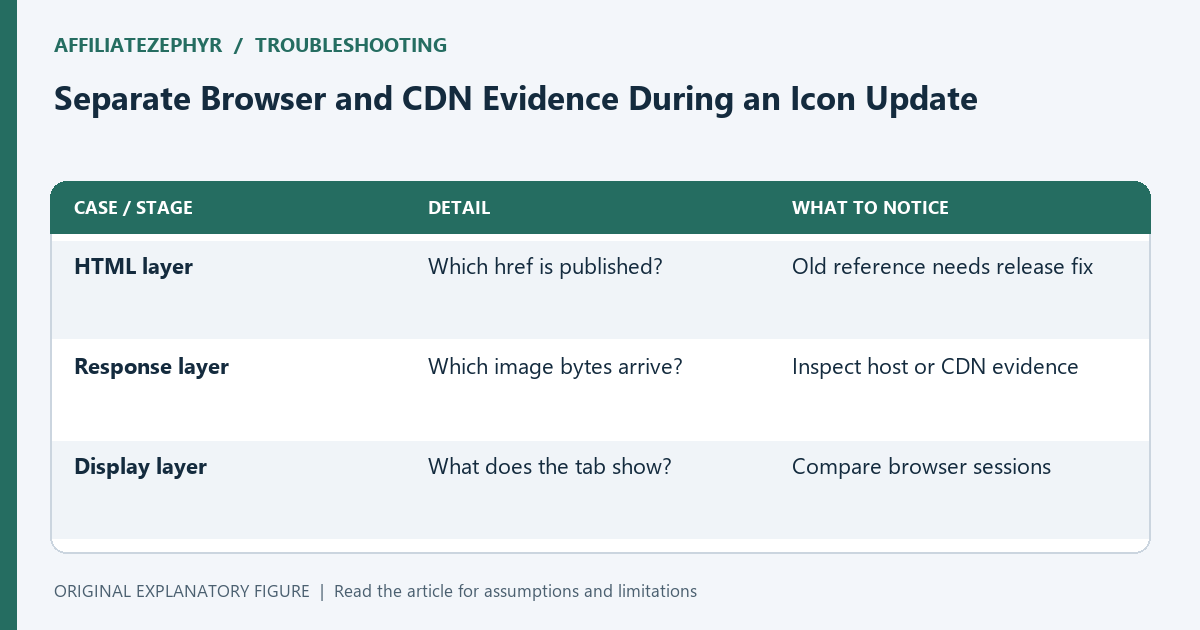
Task: Click the 'Which href is published?' cell
Action: coord(545,267)
